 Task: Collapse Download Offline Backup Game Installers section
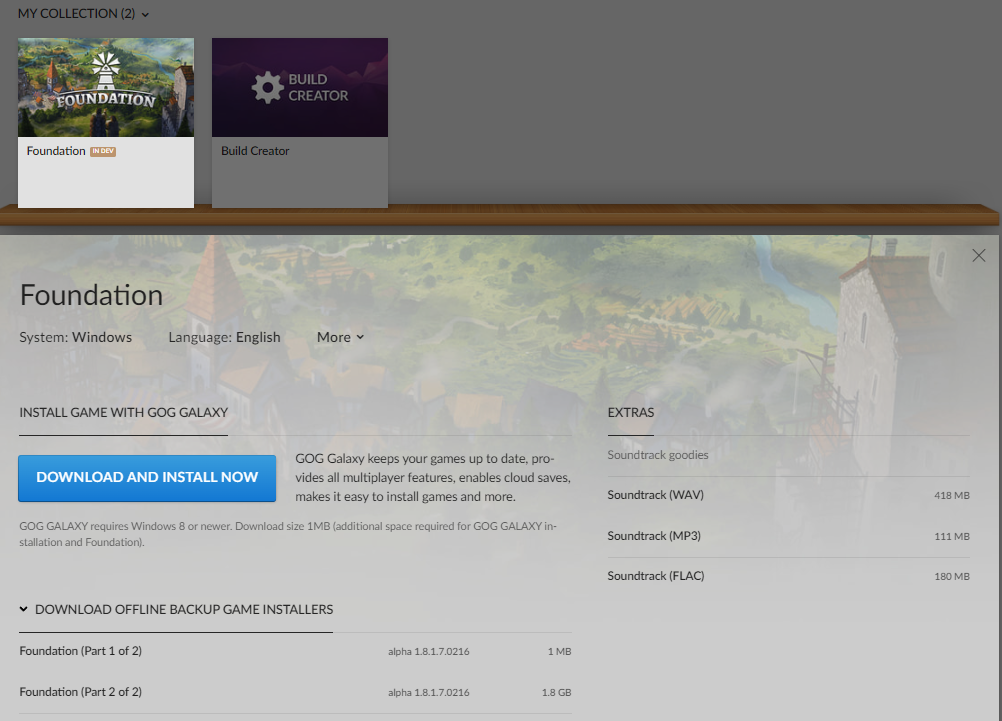(x=176, y=609)
